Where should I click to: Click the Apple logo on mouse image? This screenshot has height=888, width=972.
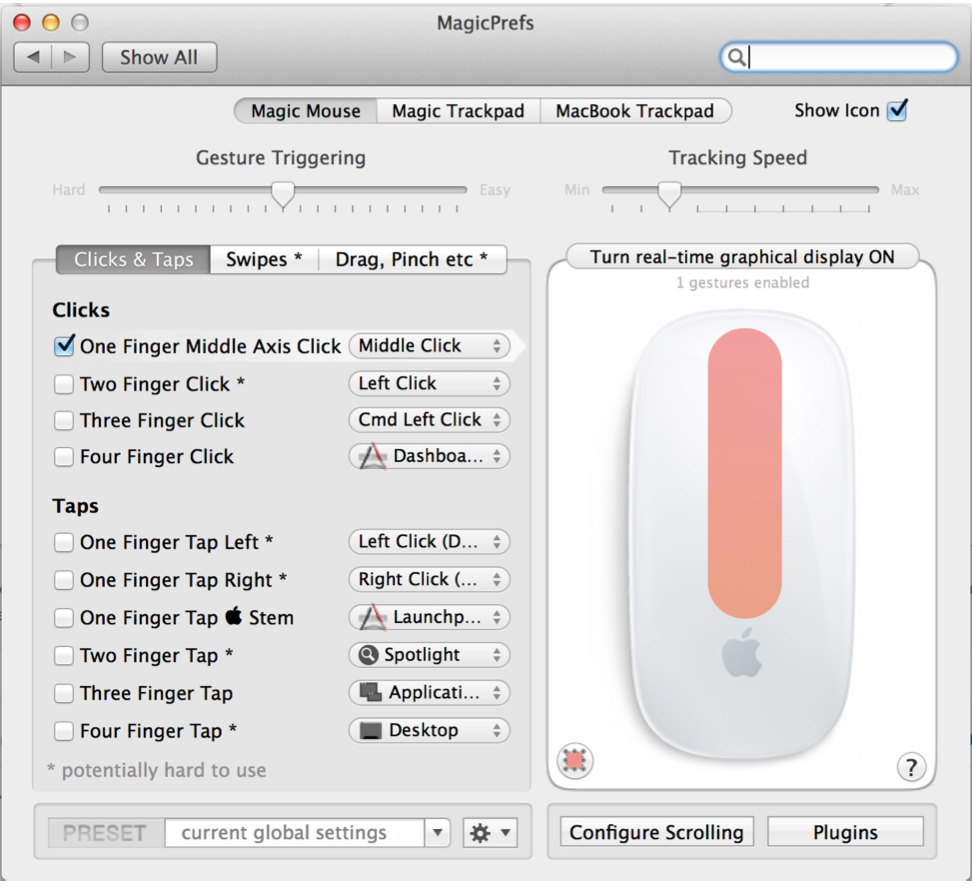[741, 652]
